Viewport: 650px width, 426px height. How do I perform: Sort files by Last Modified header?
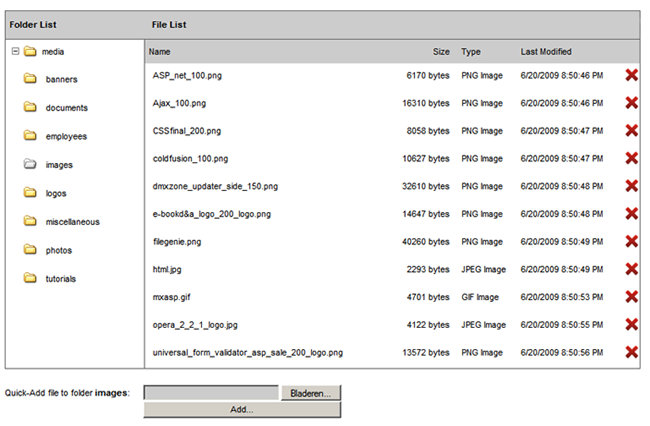pos(546,52)
